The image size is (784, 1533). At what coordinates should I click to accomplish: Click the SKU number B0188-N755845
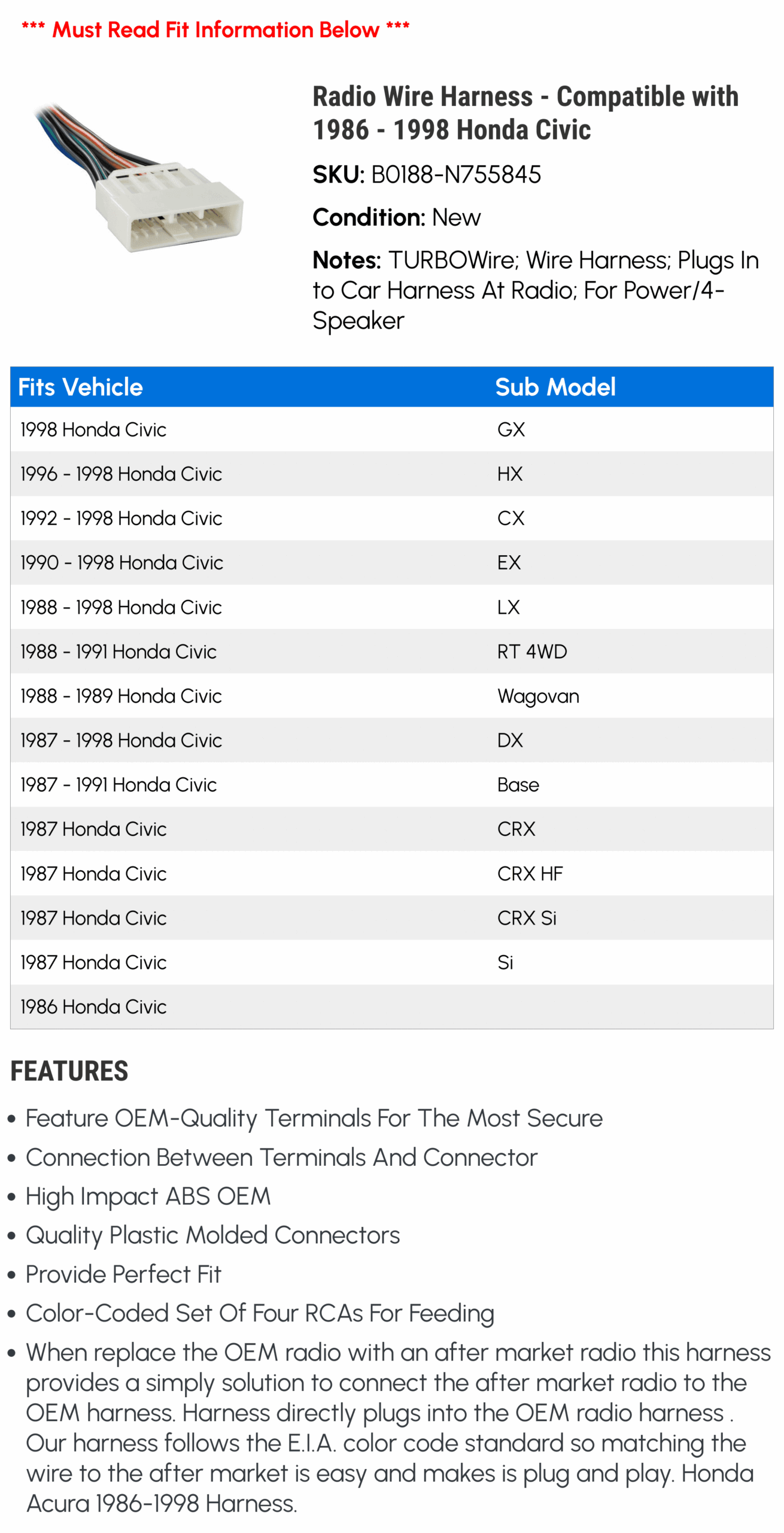(x=455, y=175)
